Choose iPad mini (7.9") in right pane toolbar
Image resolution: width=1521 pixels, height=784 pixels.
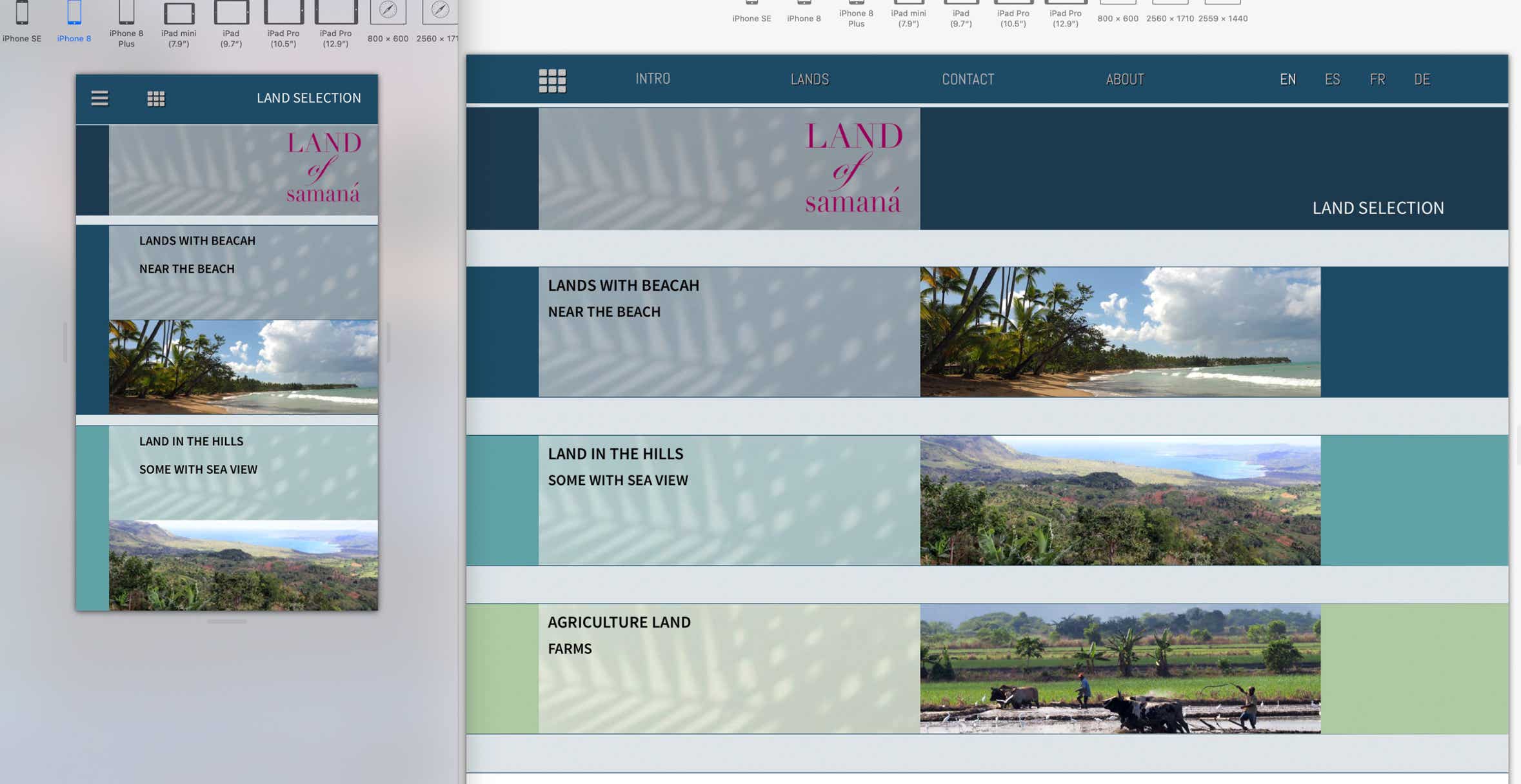click(908, 14)
